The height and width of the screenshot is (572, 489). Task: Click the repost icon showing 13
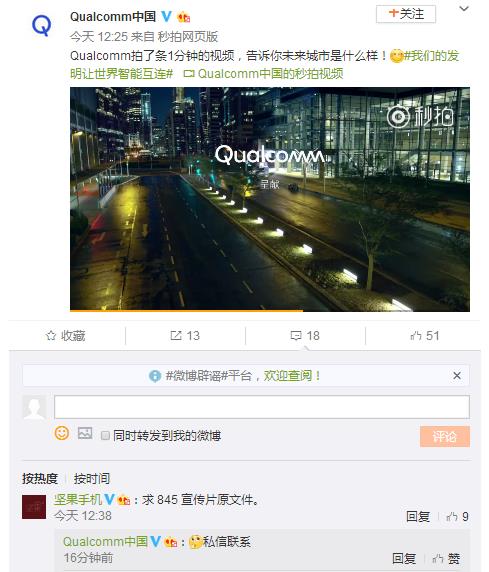176,336
